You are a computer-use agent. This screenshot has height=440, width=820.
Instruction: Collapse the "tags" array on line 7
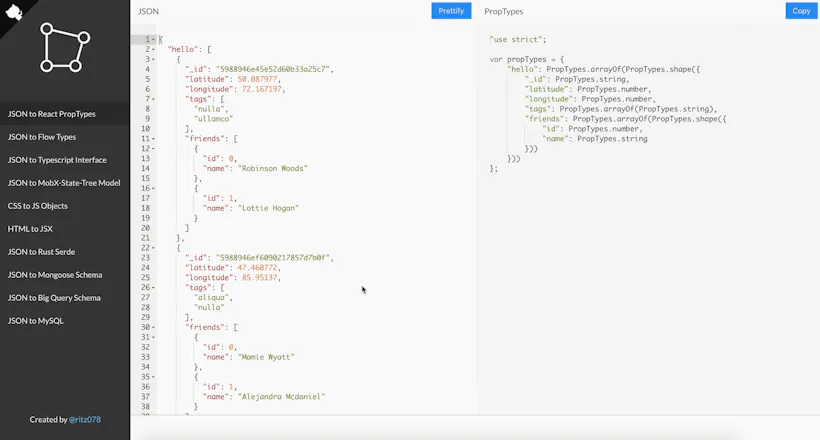153,99
